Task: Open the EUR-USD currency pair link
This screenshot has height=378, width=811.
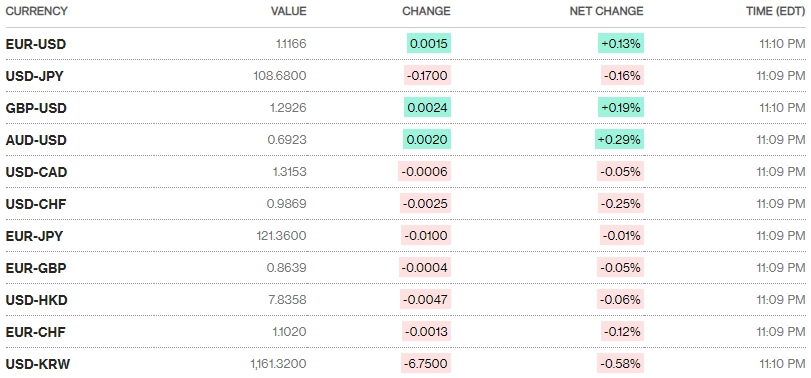Action: coord(36,44)
